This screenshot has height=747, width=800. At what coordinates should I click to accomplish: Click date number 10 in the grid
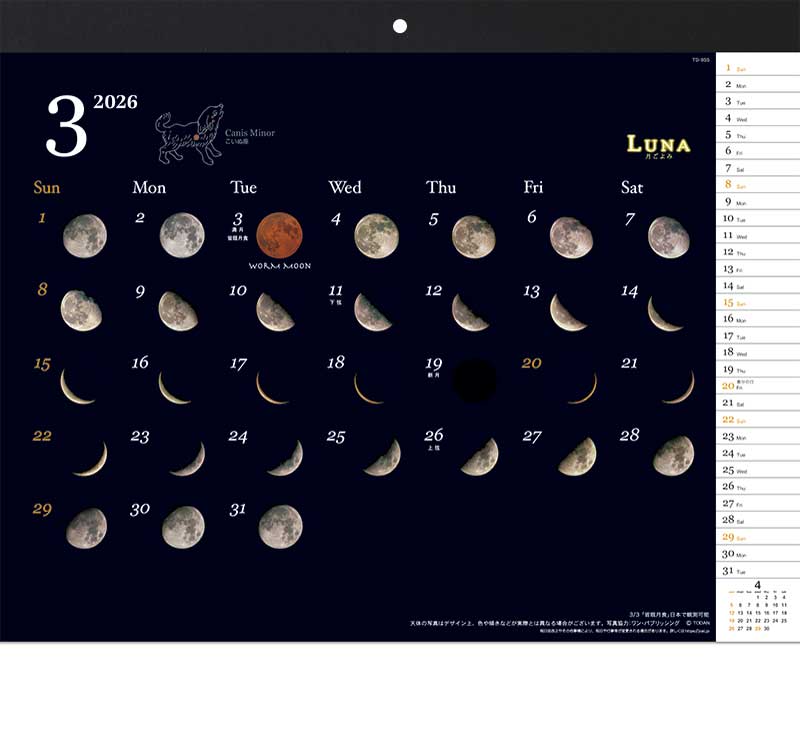(x=238, y=290)
